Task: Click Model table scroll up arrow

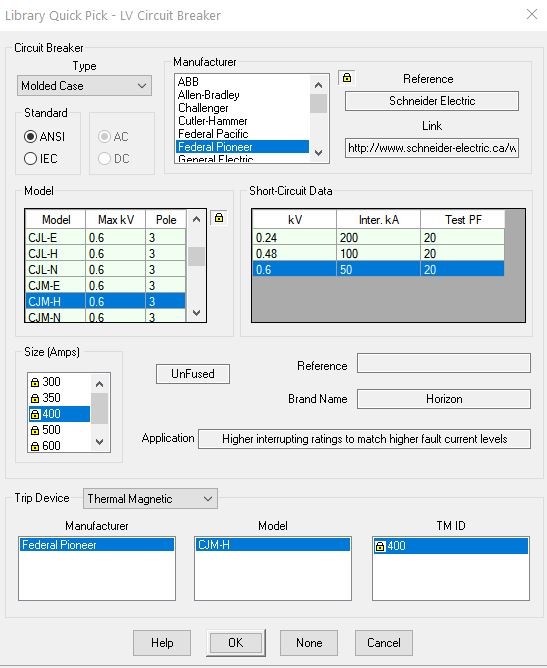Action: 196,220
